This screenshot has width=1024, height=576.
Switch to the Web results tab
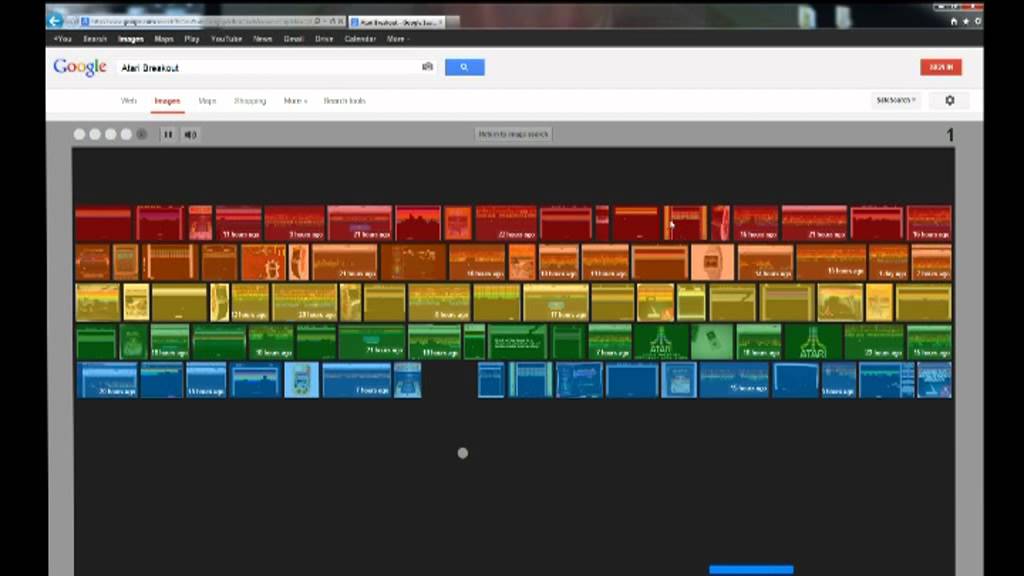(x=129, y=101)
